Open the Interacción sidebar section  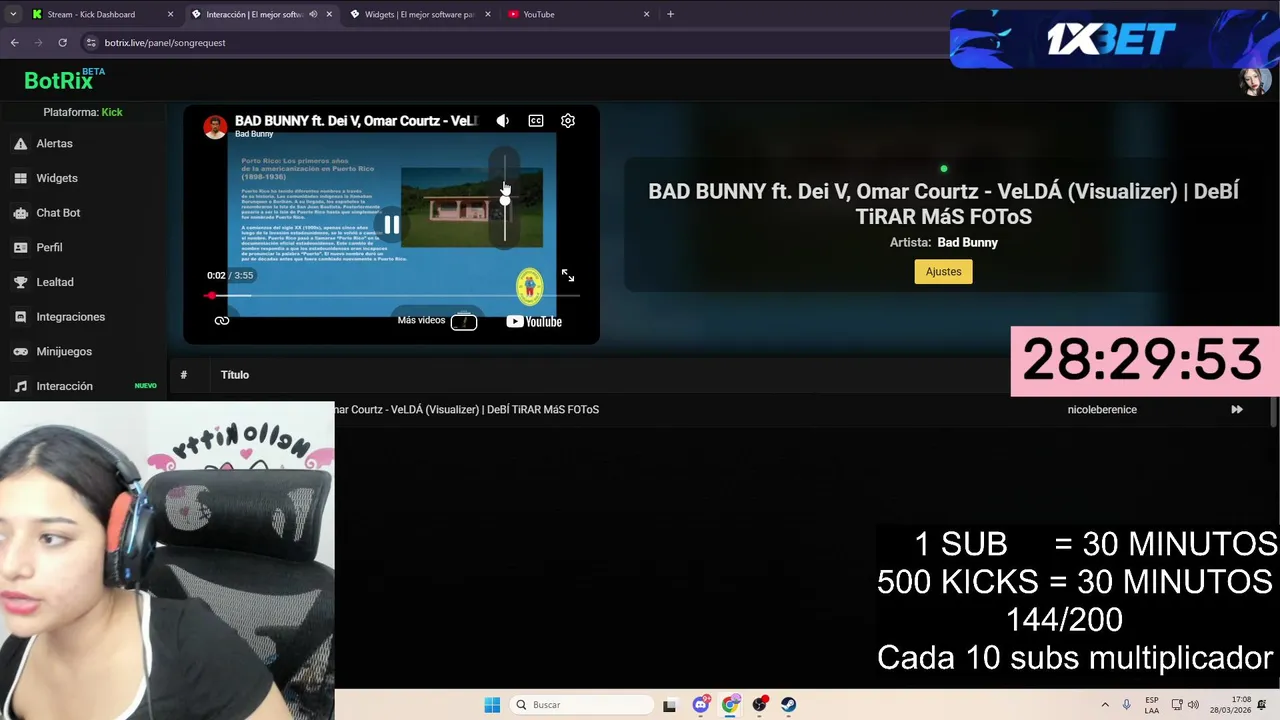64,386
